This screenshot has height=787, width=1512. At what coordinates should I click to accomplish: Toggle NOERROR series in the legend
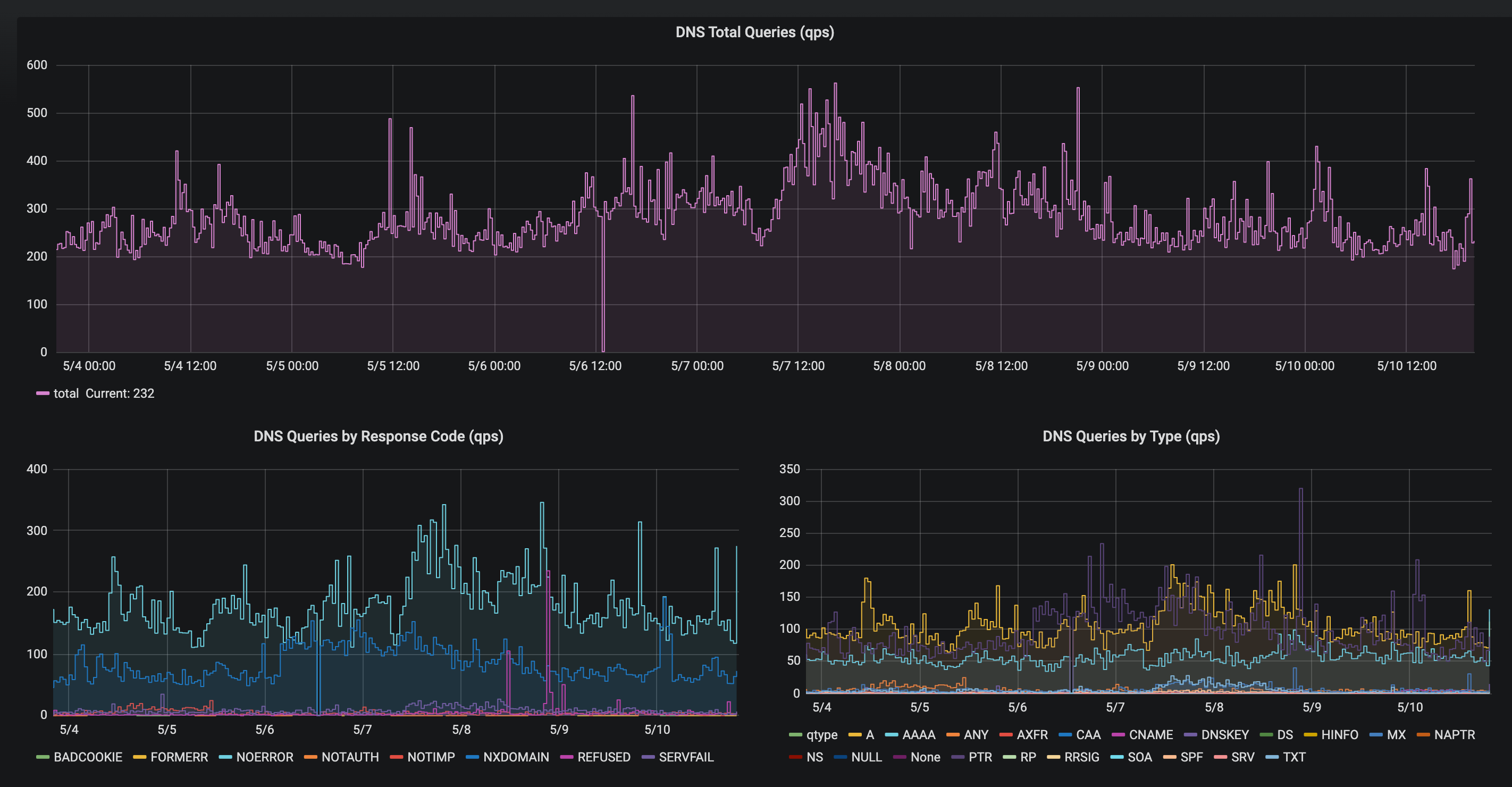264,757
